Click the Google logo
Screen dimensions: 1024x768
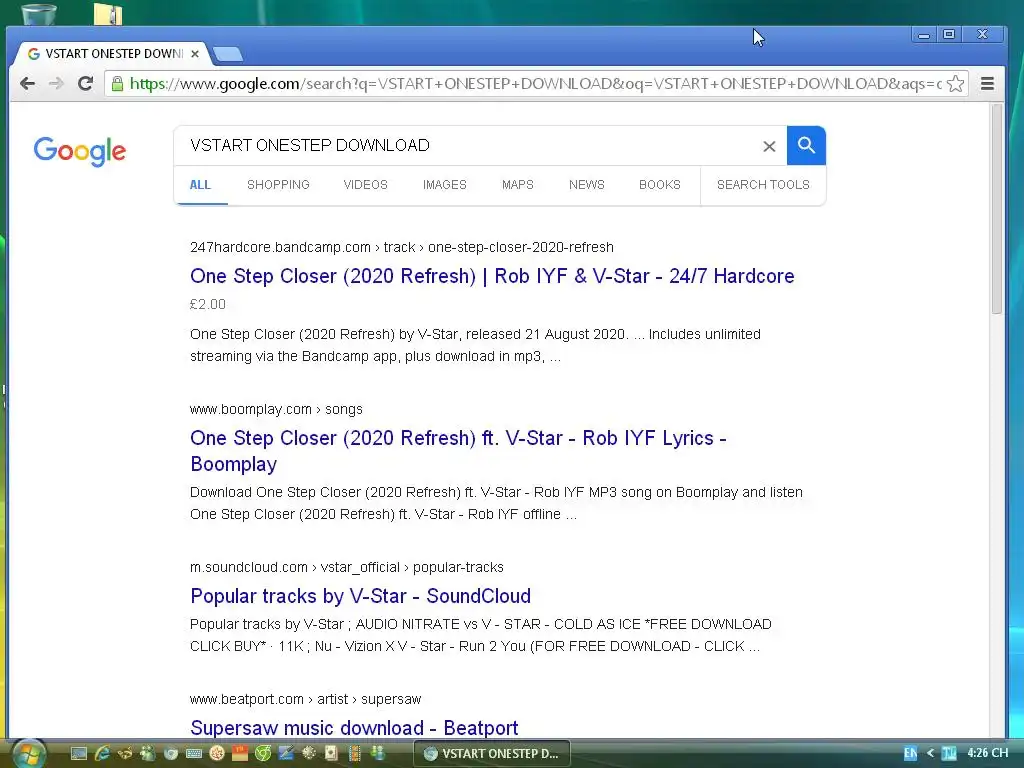click(80, 152)
